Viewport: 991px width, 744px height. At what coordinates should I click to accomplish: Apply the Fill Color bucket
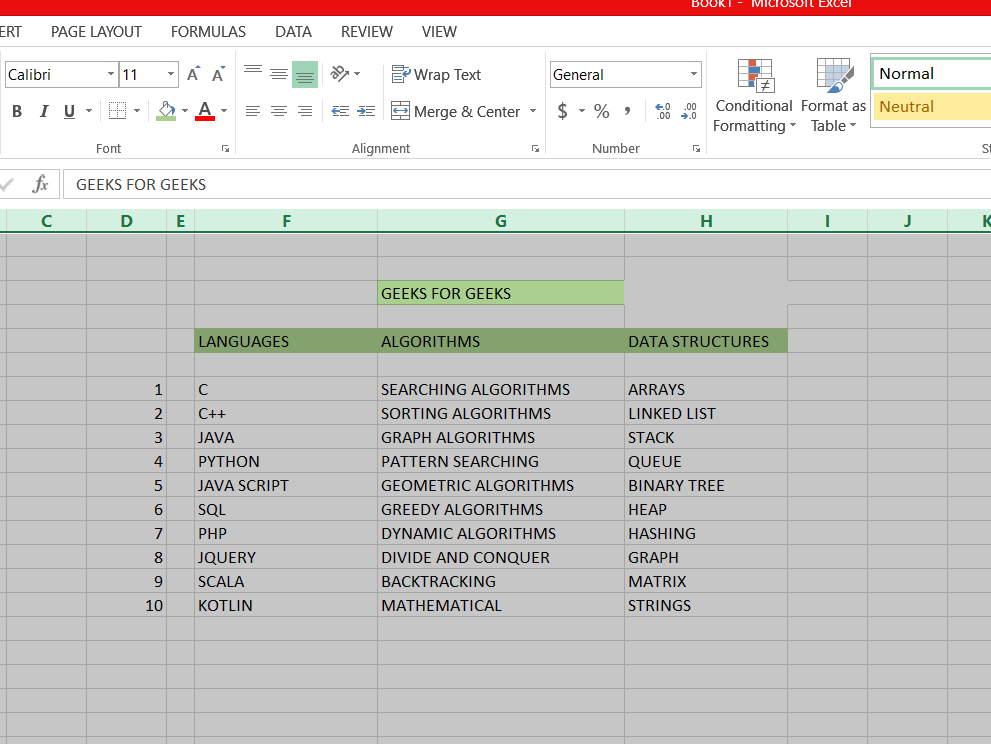[166, 111]
